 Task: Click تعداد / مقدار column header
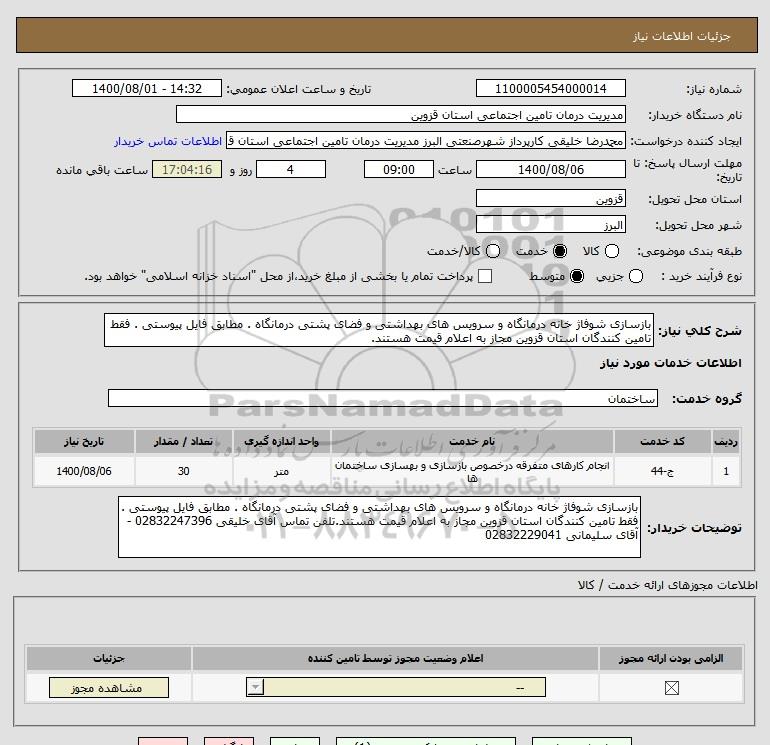click(184, 441)
